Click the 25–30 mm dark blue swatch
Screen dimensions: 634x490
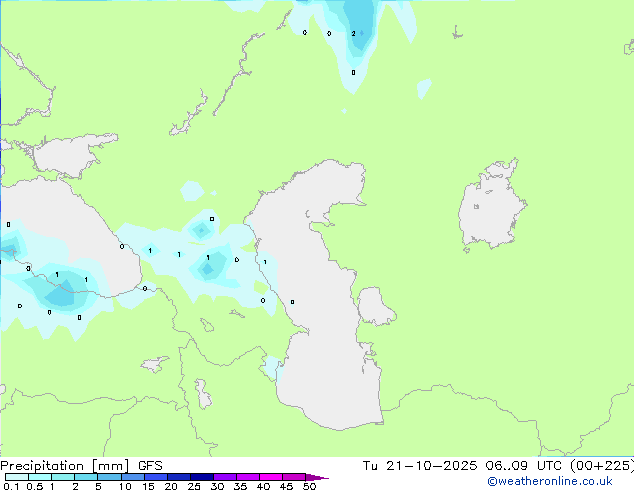pyautogui.click(x=202, y=477)
